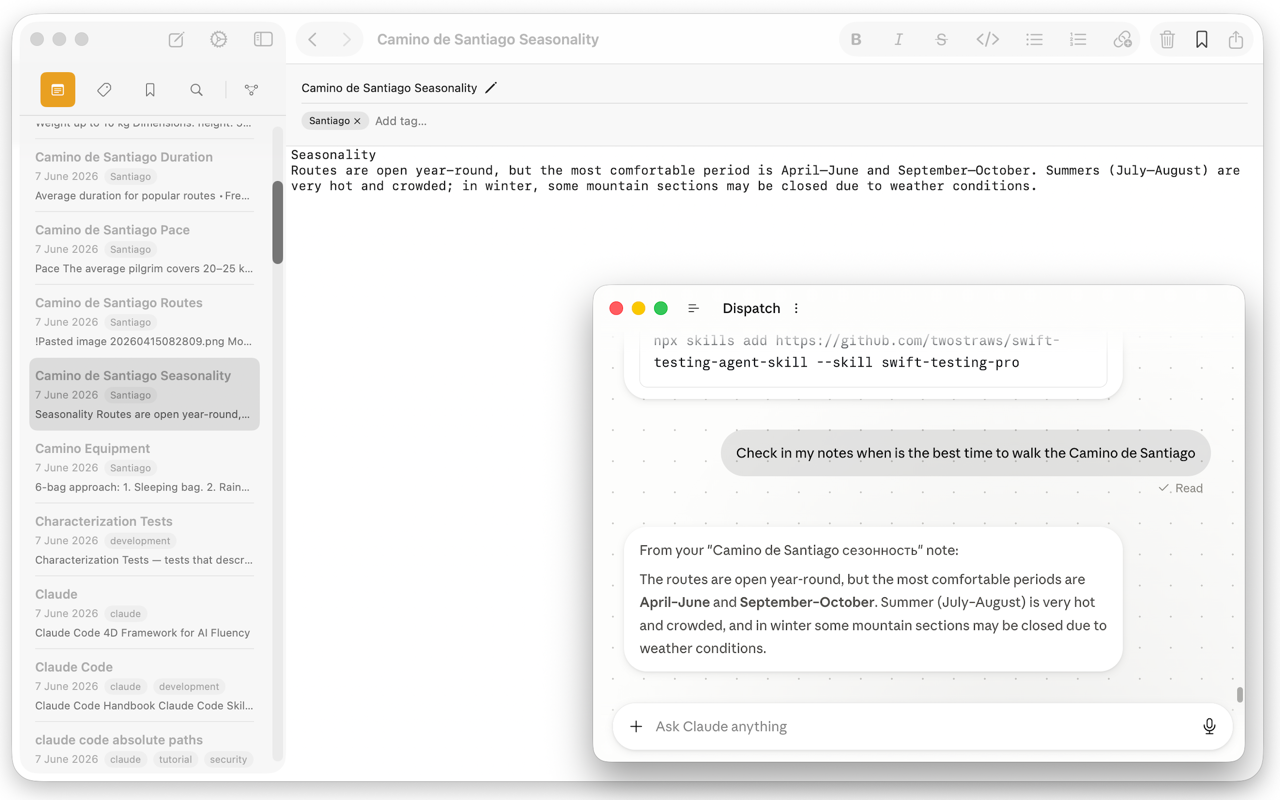Click the tutorial tag on absolute paths note
The image size is (1280, 800).
click(175, 760)
